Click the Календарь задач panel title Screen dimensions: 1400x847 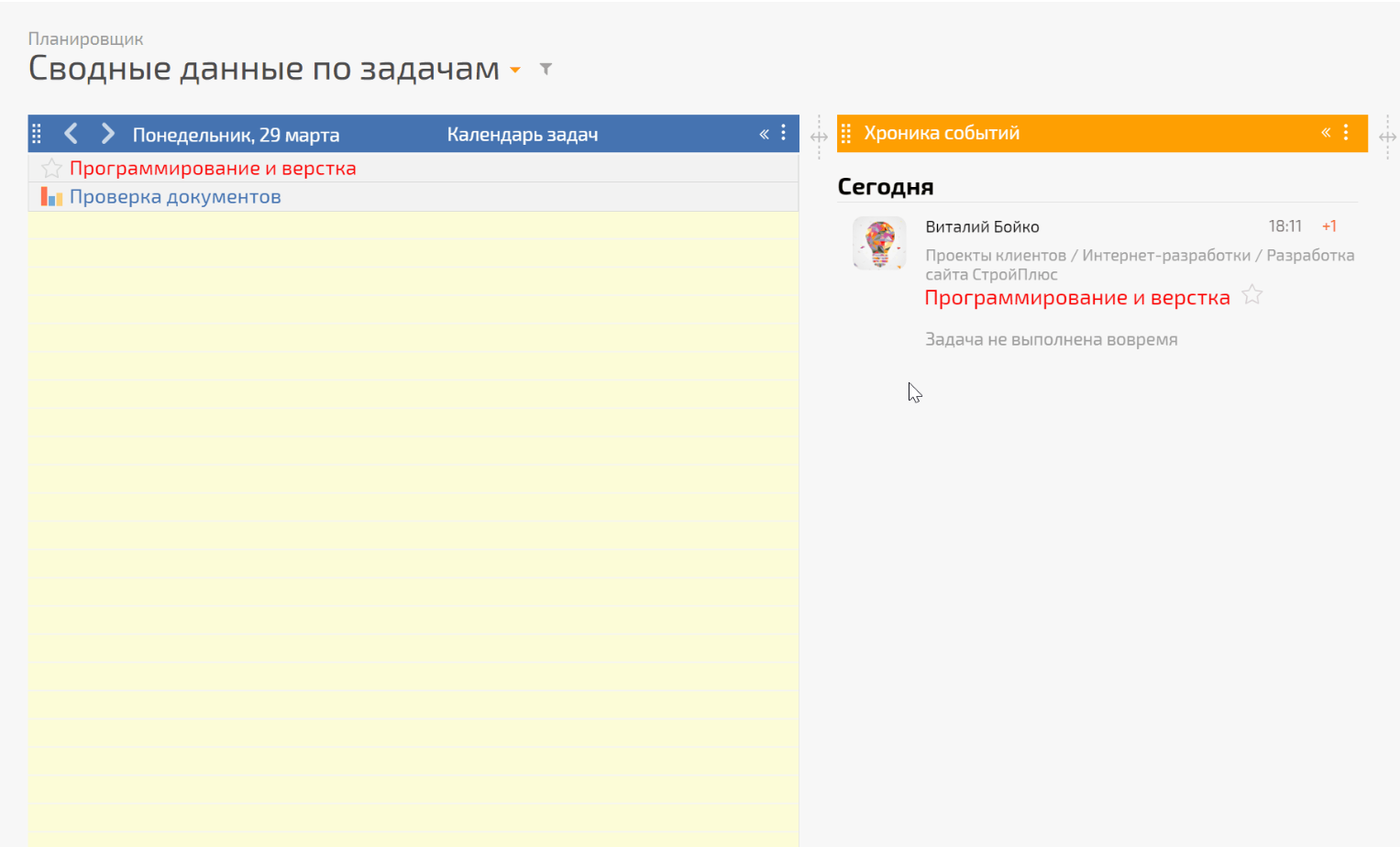pos(523,135)
